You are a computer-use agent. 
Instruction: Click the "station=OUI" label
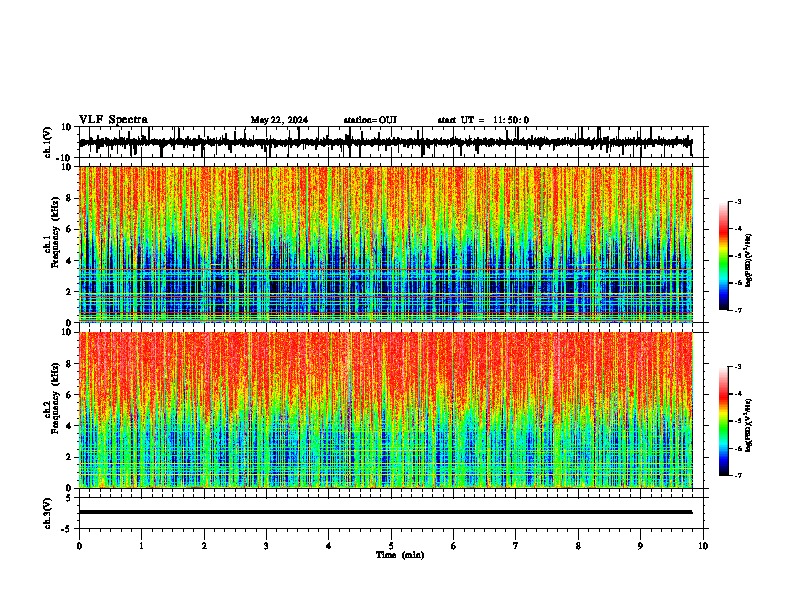click(370, 120)
